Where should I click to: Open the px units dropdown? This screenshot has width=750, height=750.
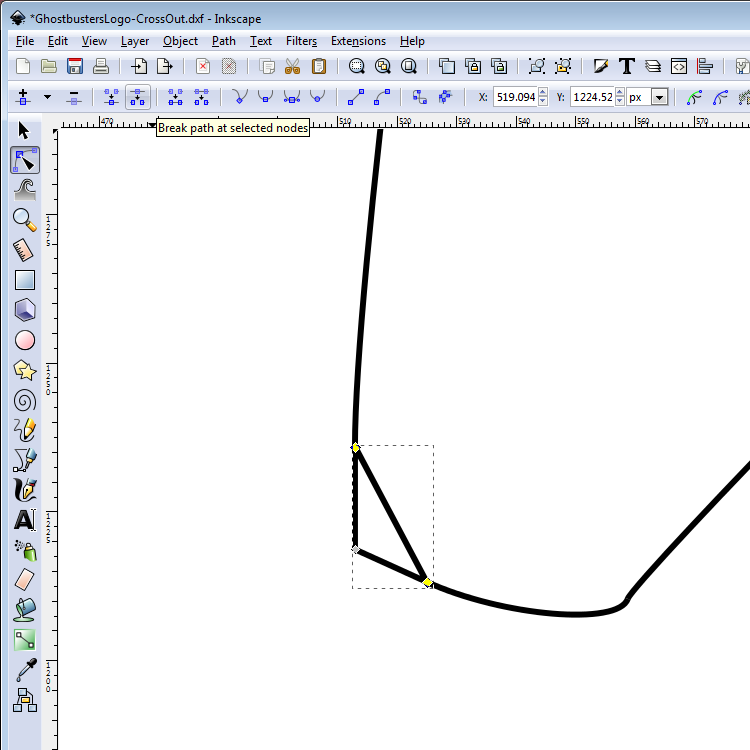point(660,98)
